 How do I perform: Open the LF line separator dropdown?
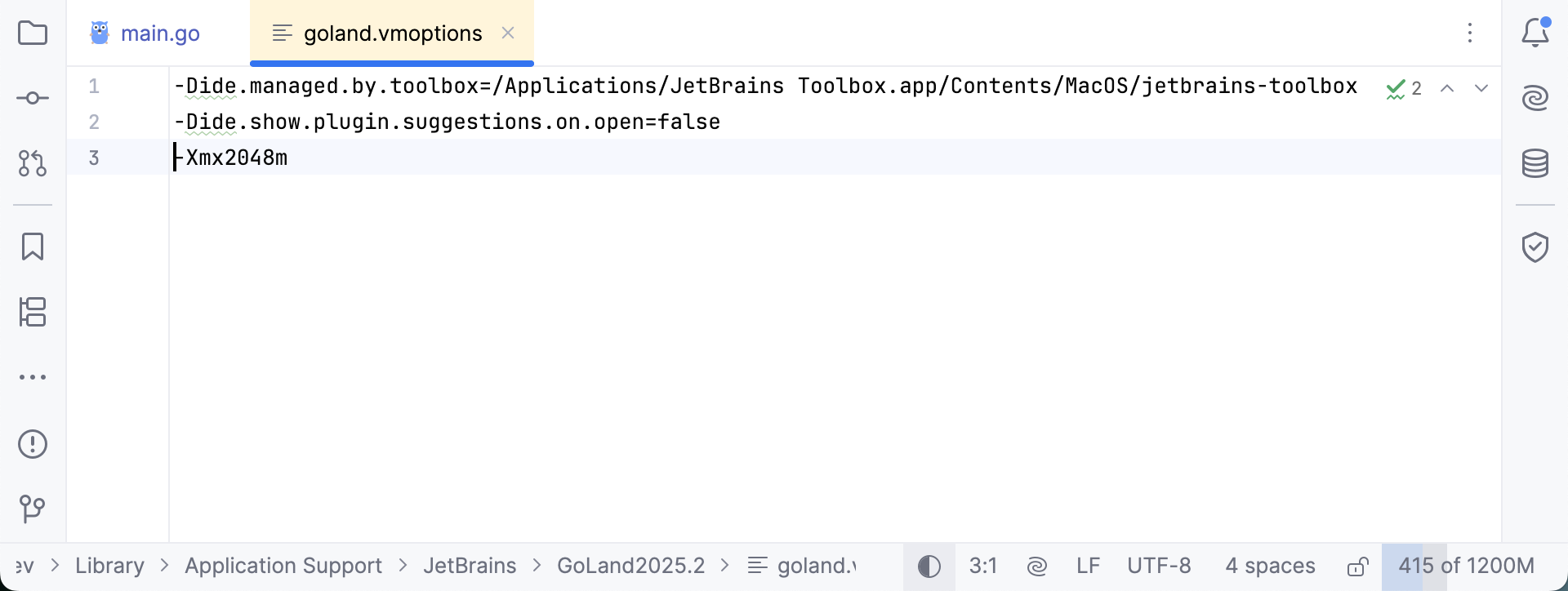point(1088,567)
